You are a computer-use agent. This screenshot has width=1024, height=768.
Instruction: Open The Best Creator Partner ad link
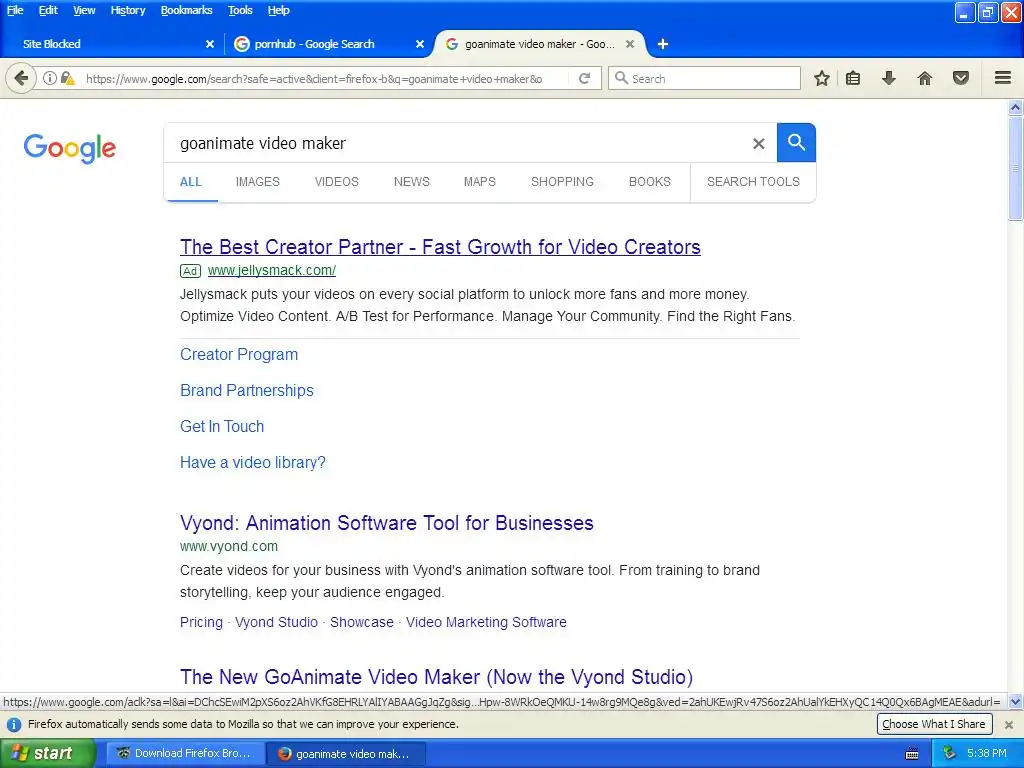tap(440, 247)
